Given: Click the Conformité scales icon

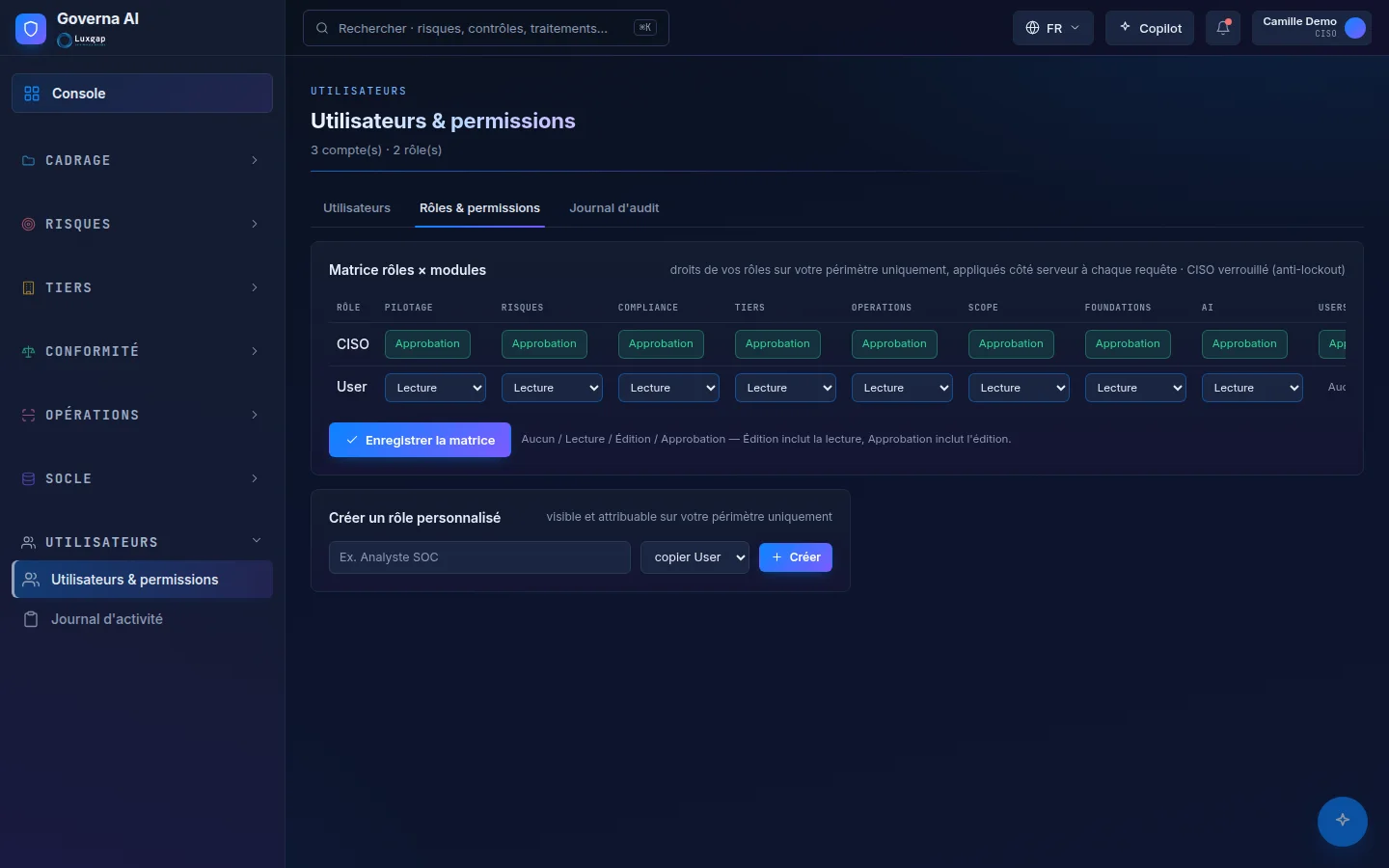Looking at the screenshot, I should point(28,352).
